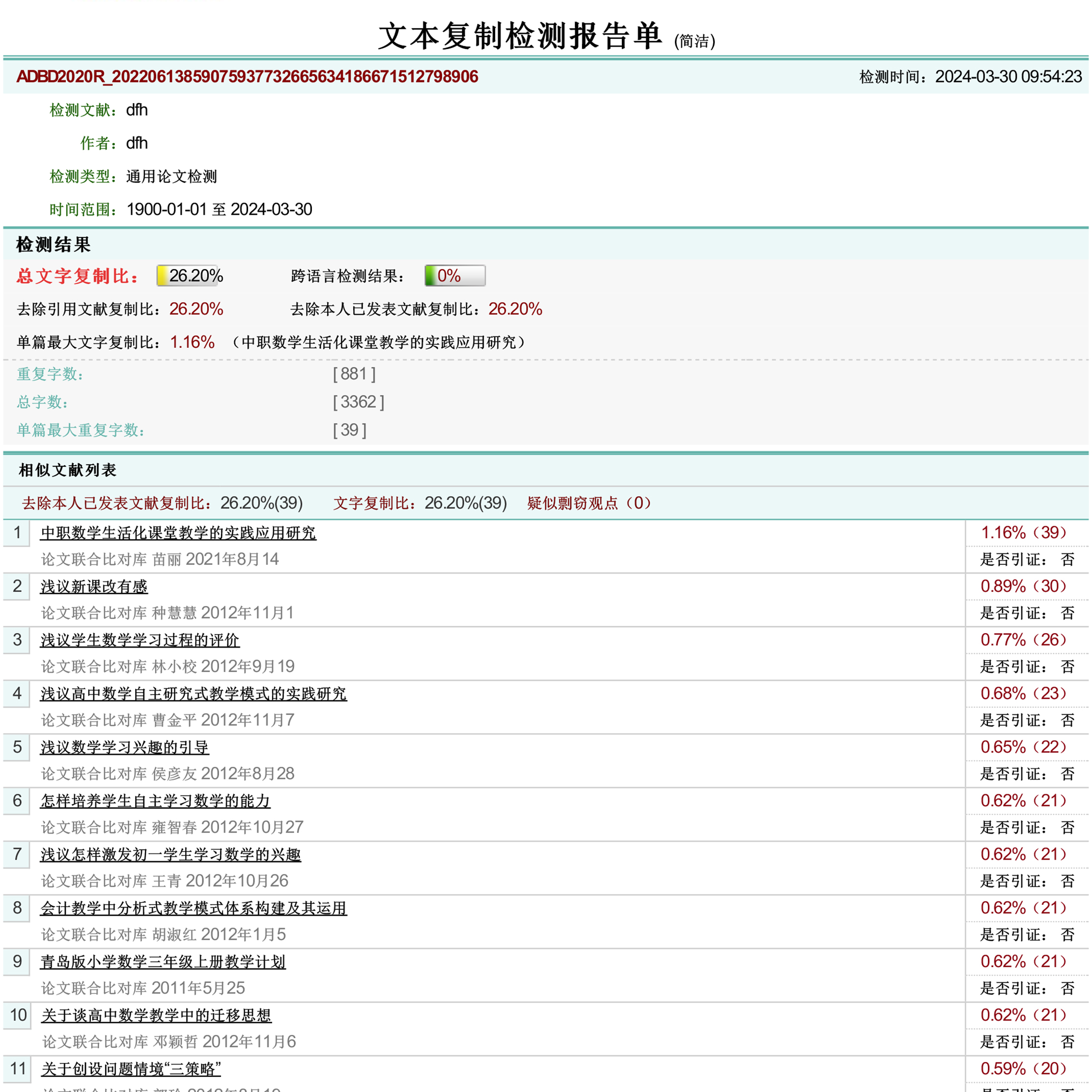Click 是否引证：否 in row 2
This screenshot has width=1092, height=1092.
coord(1027,613)
